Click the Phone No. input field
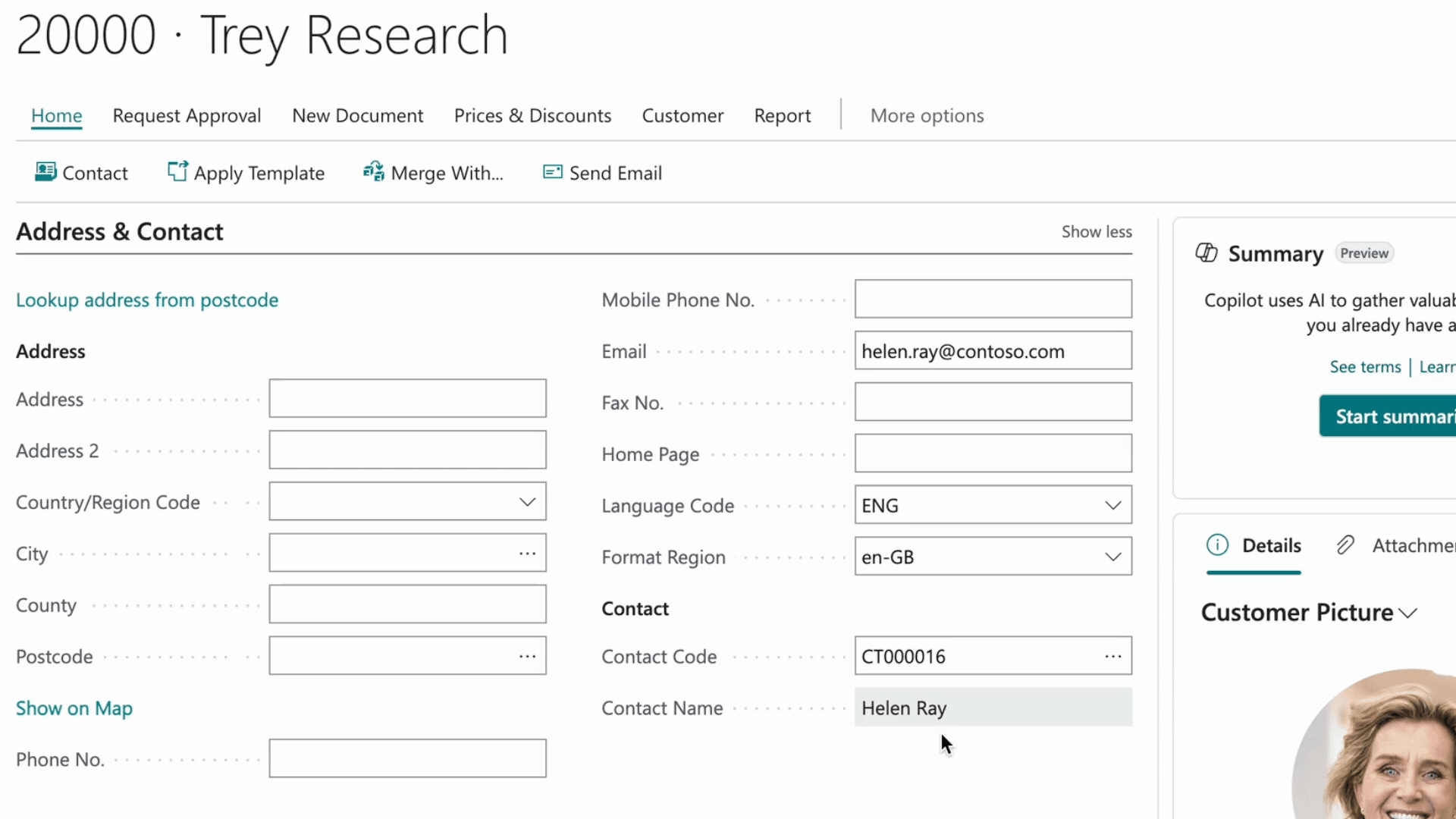Screen dimensions: 1456x819 coord(407,758)
